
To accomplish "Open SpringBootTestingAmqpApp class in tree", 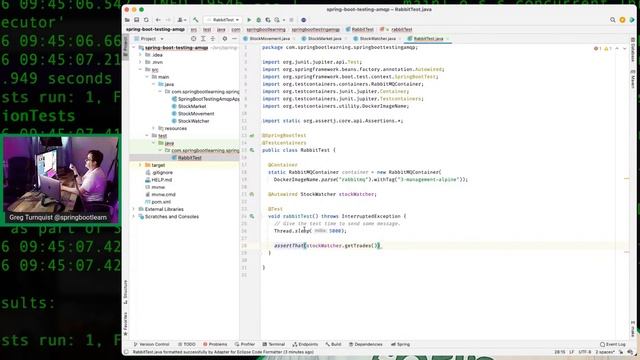I will [x=206, y=99].
